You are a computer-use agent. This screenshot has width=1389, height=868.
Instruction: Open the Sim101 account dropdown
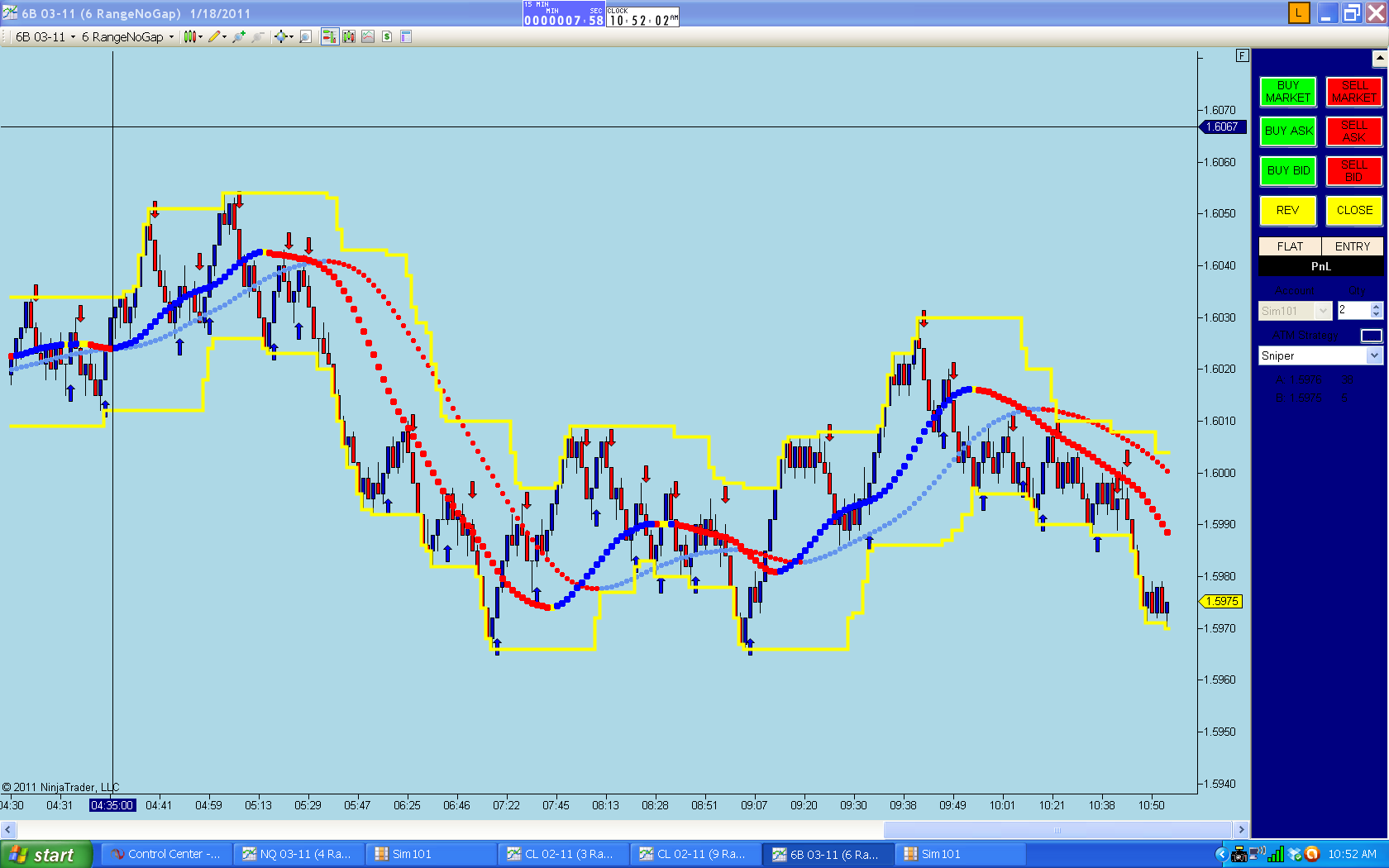(x=1295, y=311)
